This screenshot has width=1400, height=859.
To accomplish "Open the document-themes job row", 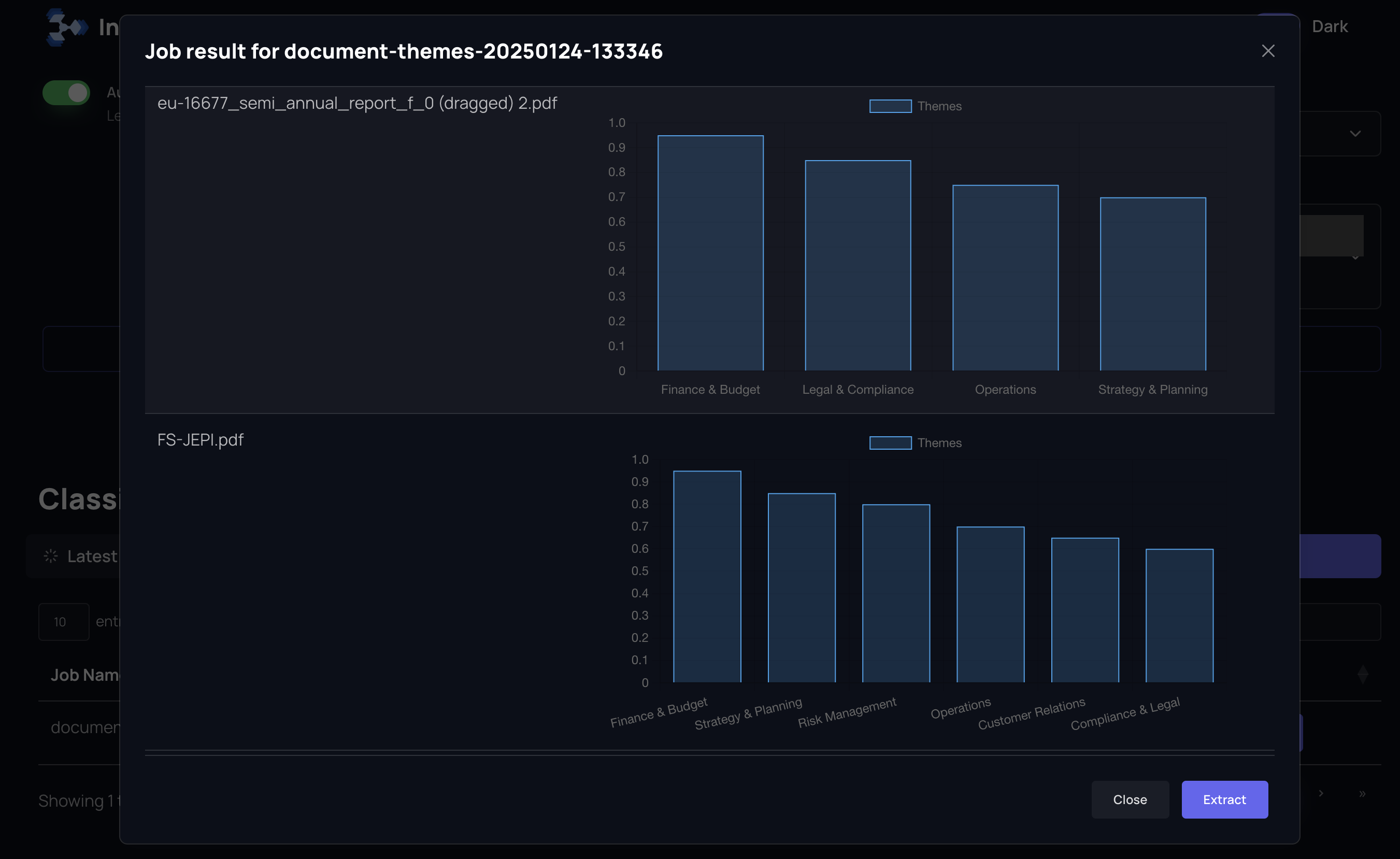I will 85,727.
